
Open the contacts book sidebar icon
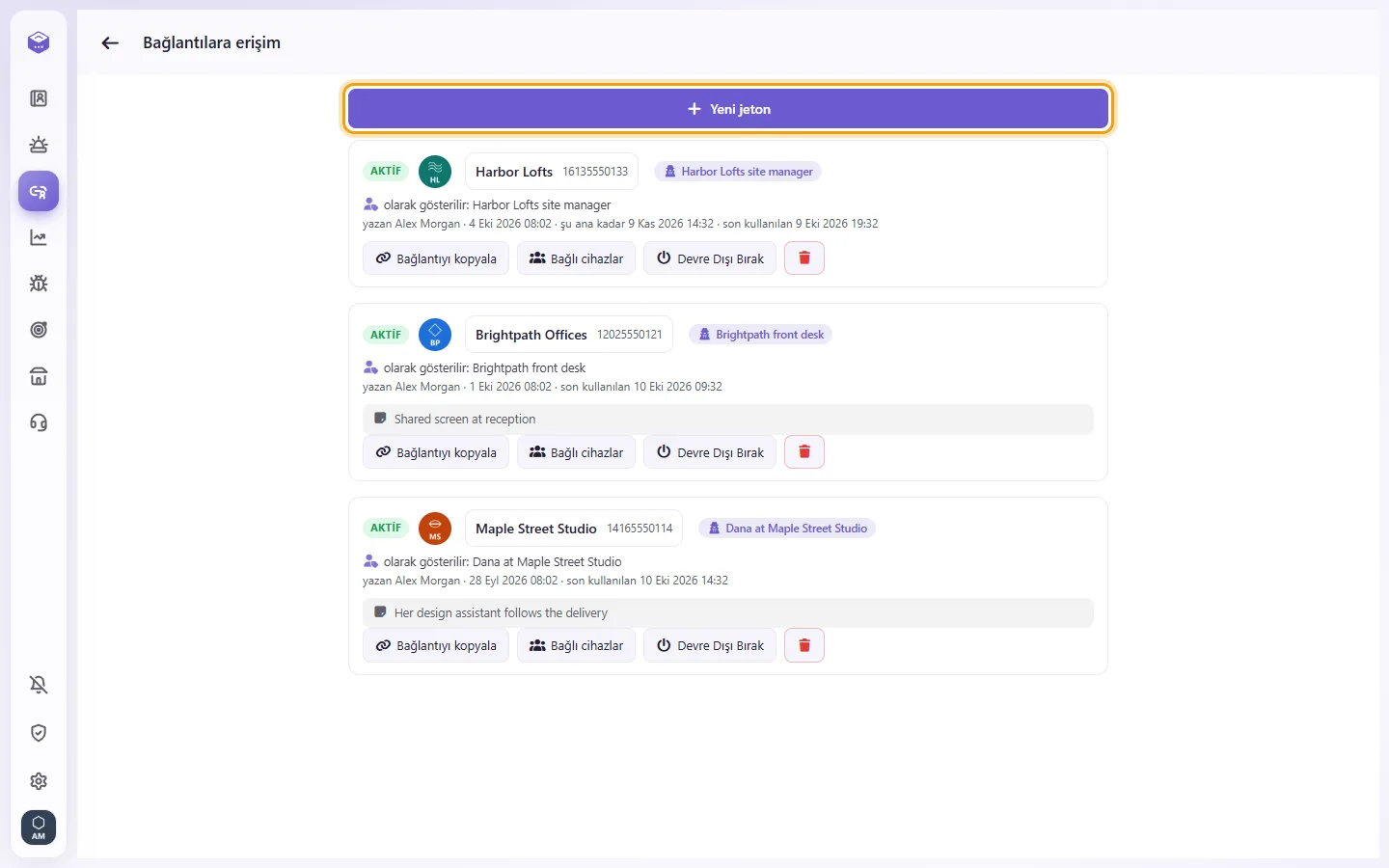click(x=39, y=98)
